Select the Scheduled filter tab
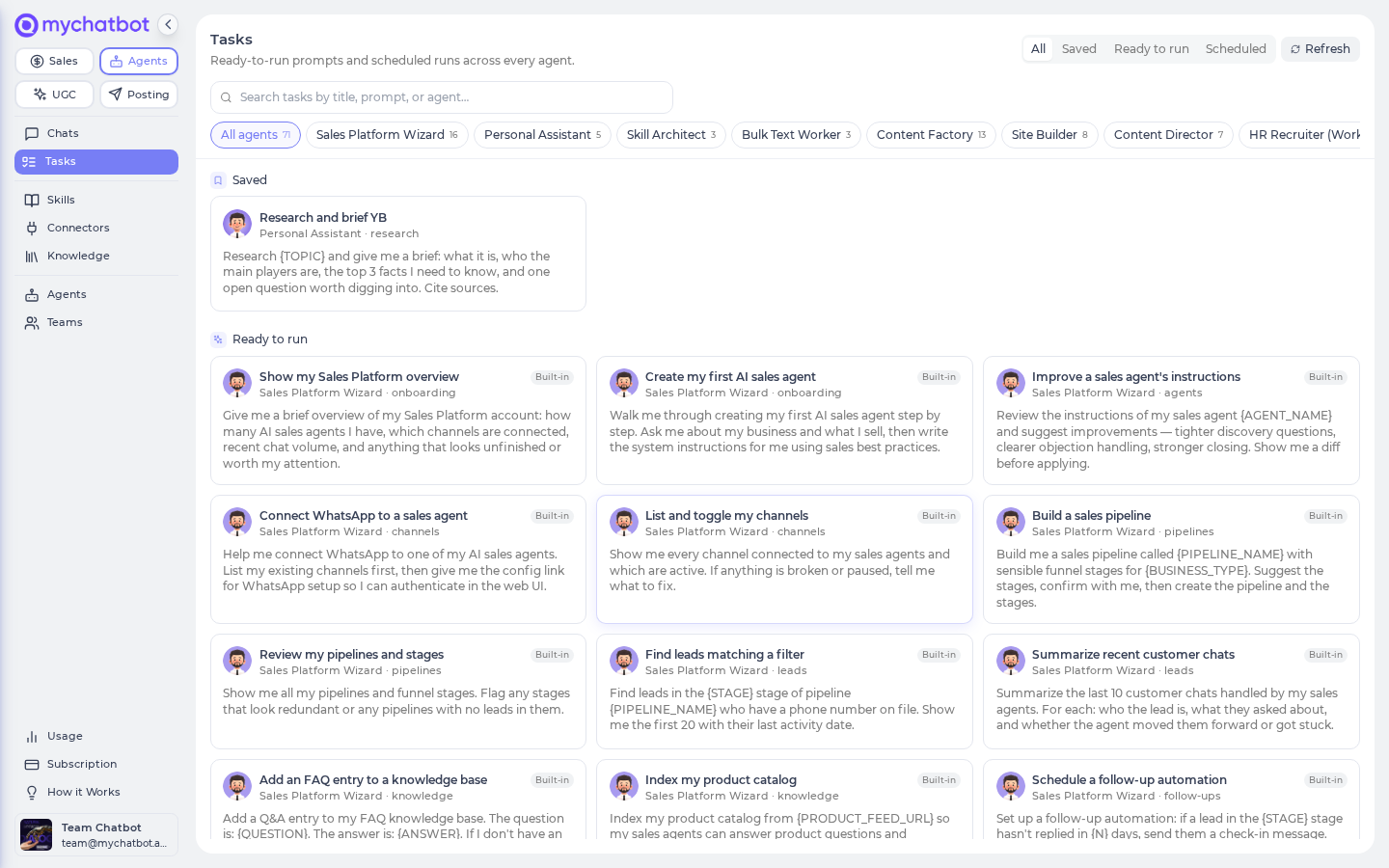This screenshot has height=868, width=1389. point(1236,49)
